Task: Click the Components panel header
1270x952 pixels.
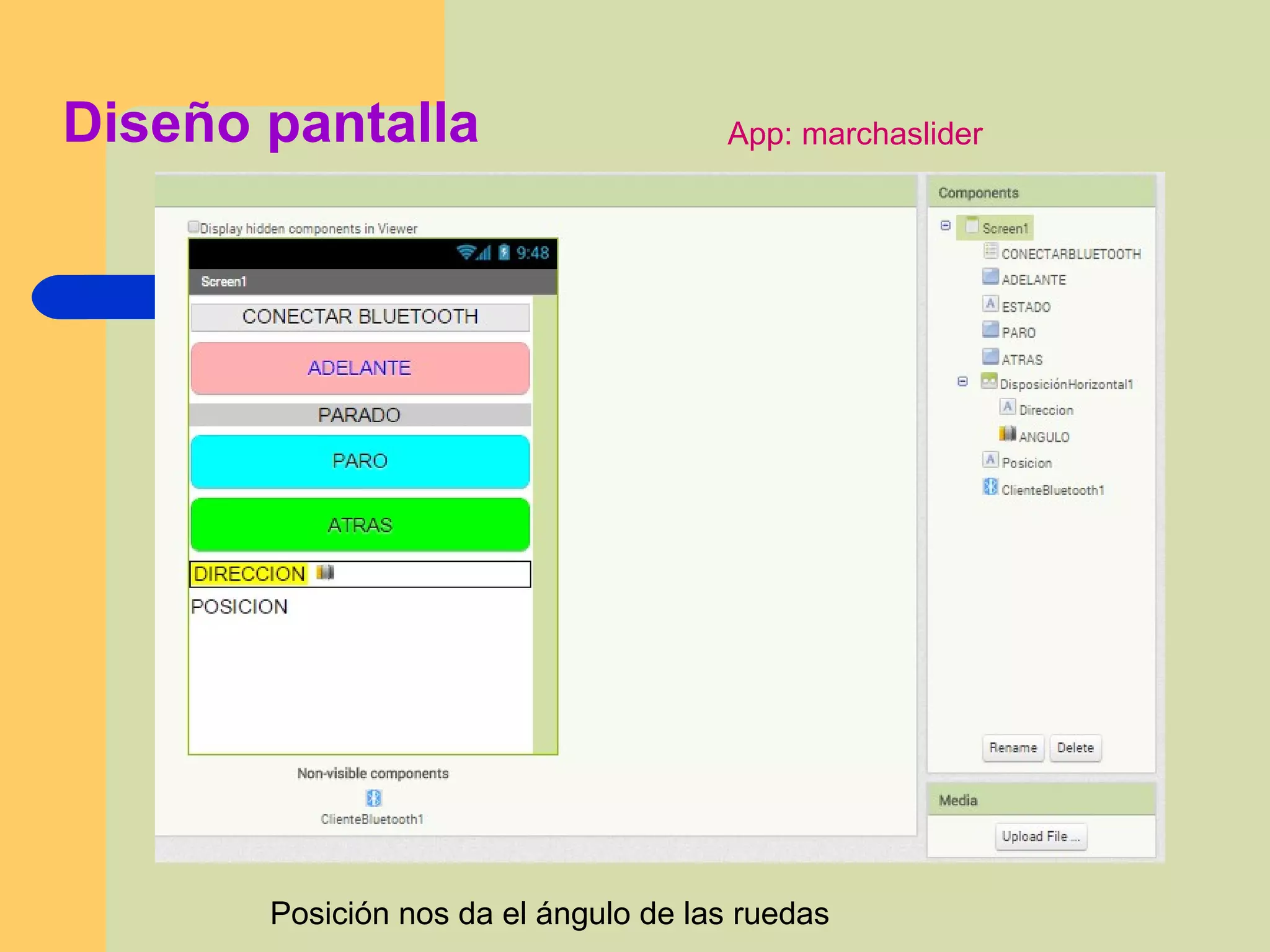Action: pos(1041,192)
